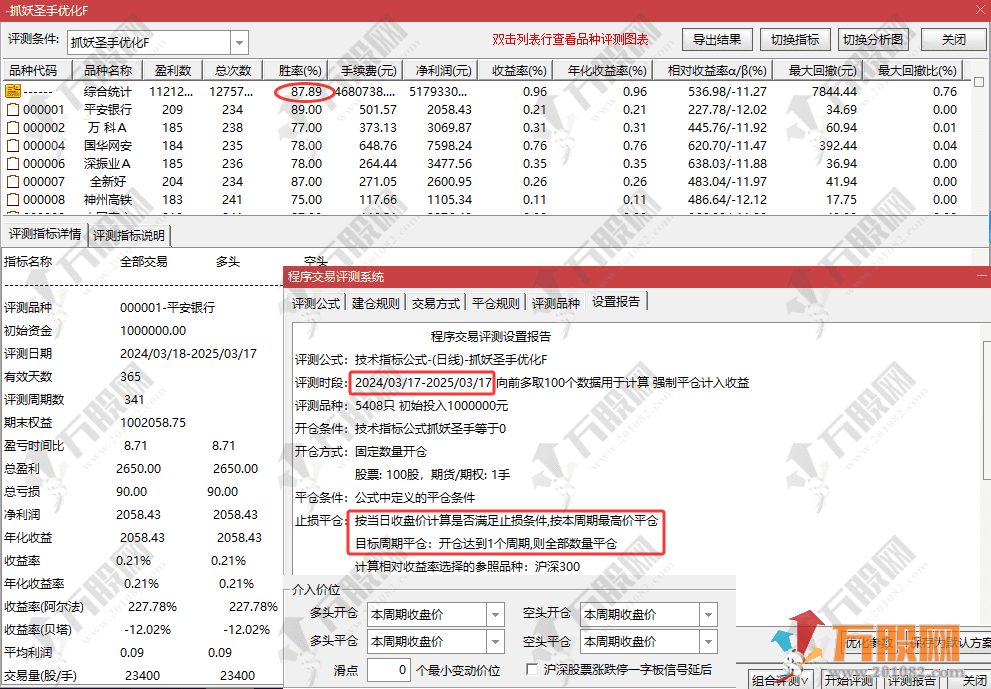Click the 切换指标 button
Viewport: 991px width, 689px height.
point(795,40)
